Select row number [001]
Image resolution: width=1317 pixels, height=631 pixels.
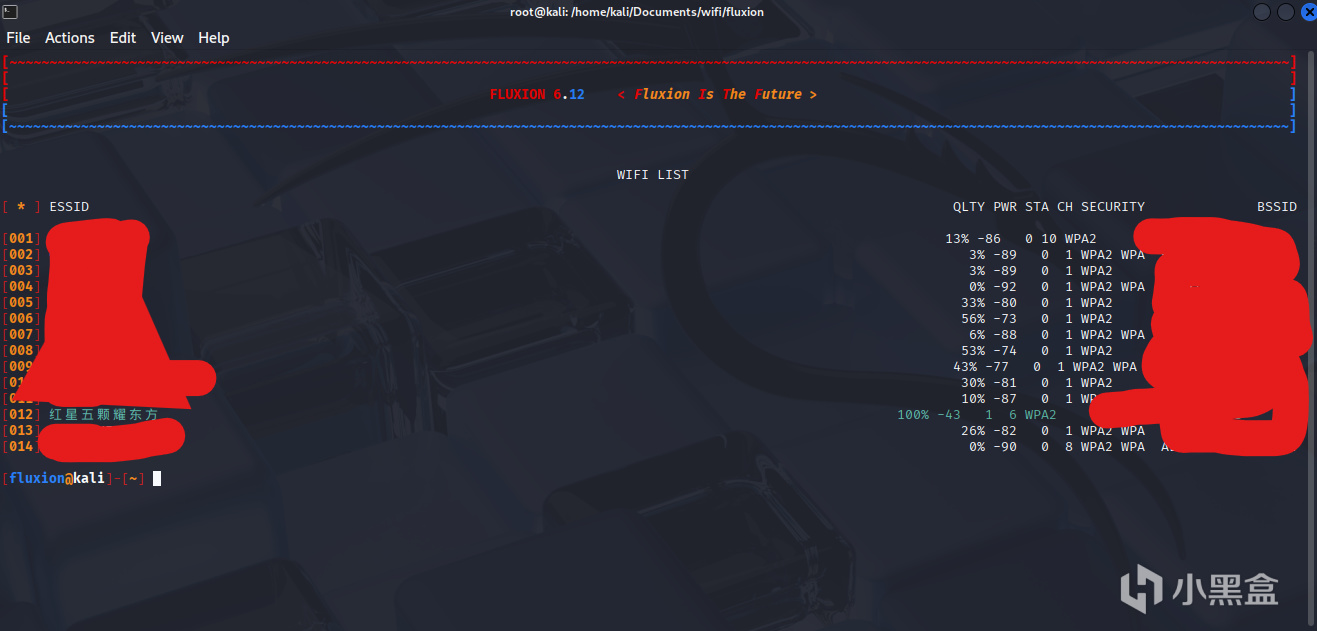21,239
